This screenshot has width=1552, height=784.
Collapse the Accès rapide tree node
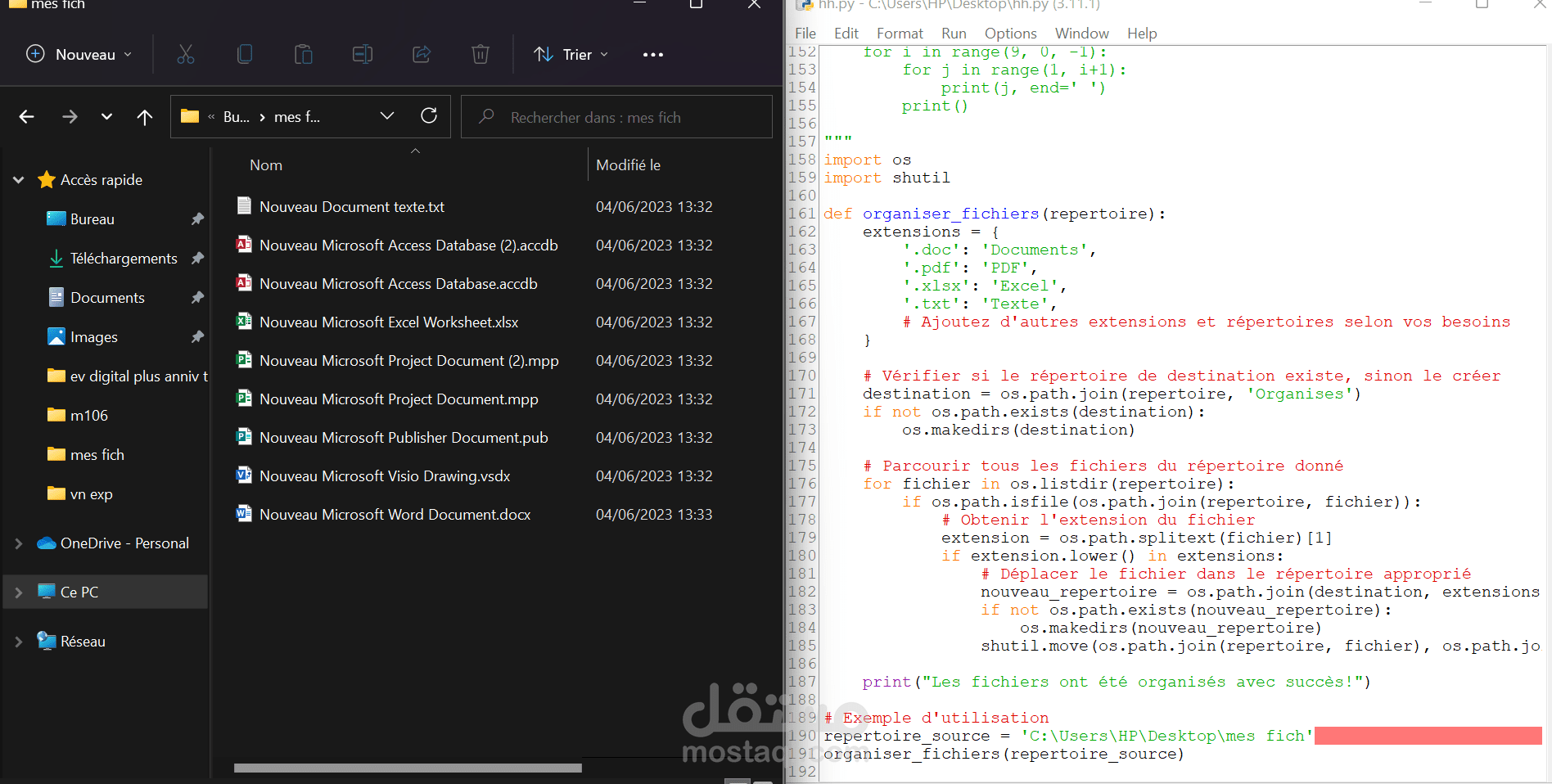point(19,180)
